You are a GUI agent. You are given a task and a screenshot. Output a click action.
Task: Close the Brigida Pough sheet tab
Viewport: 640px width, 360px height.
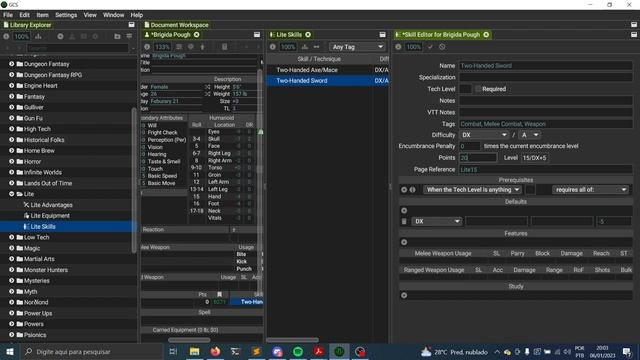click(197, 35)
